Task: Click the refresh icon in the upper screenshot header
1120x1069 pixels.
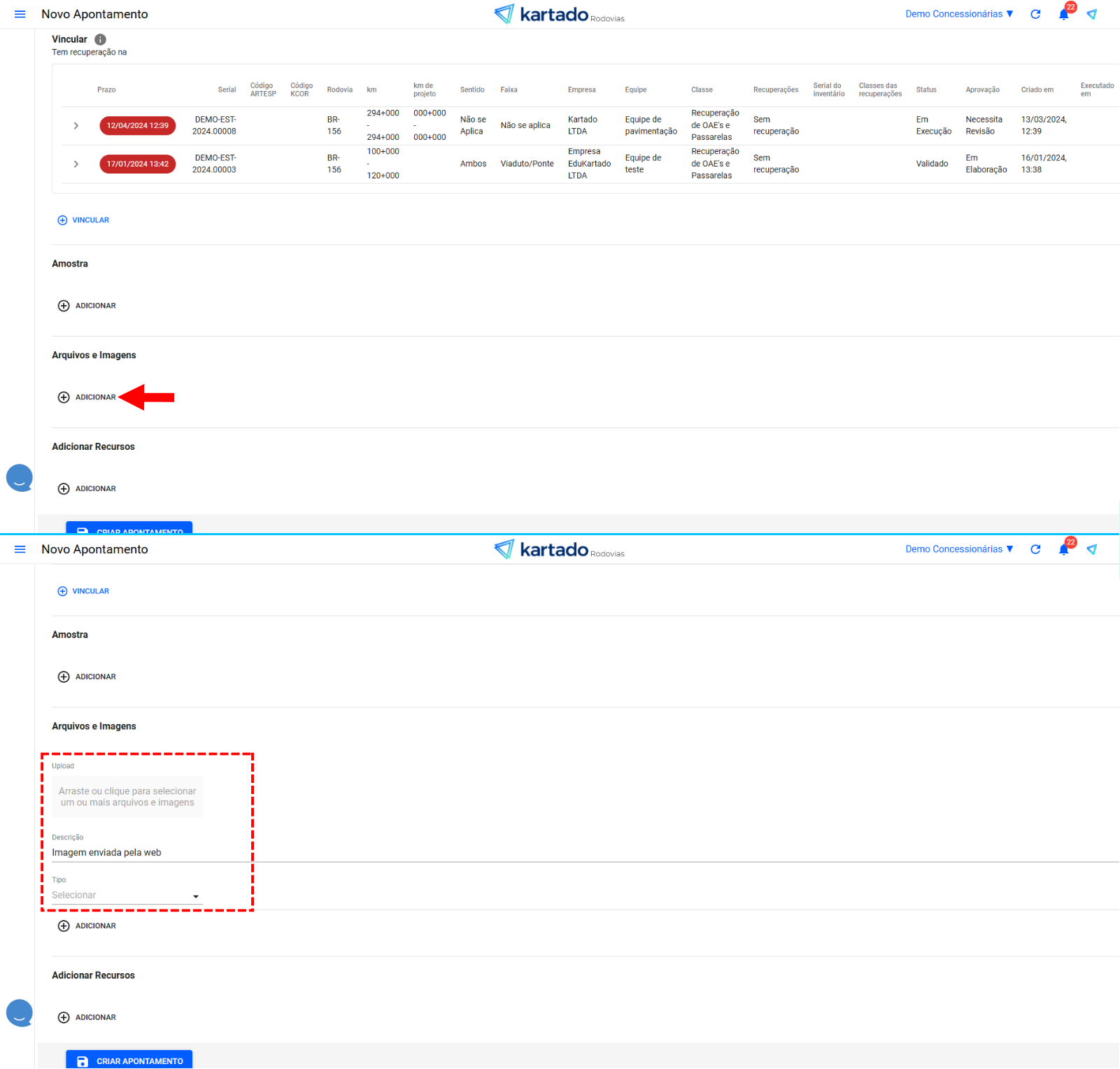Action: (1035, 15)
